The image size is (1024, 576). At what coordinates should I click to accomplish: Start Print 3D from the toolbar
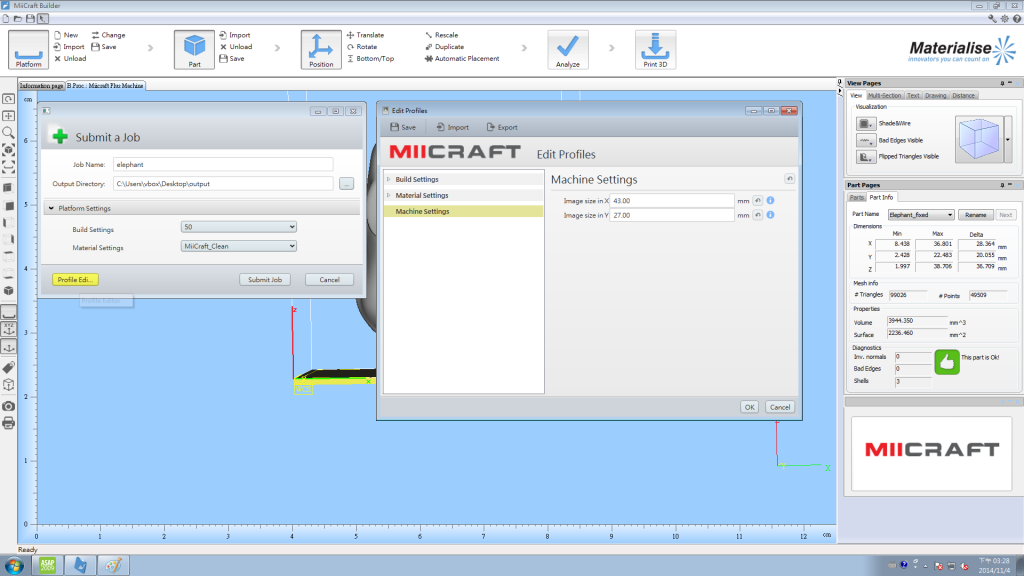(655, 50)
